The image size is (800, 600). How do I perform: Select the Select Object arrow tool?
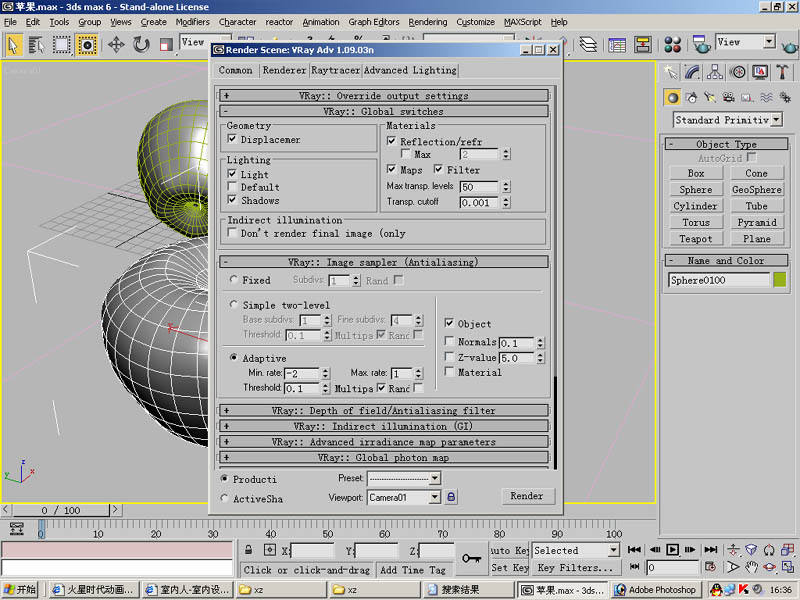pyautogui.click(x=14, y=45)
